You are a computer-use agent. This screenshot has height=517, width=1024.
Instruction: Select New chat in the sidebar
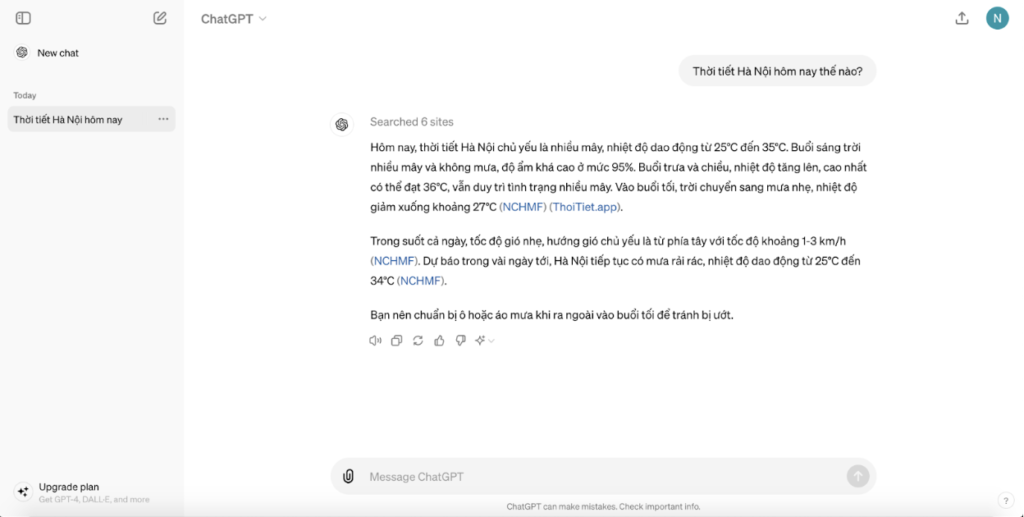[x=58, y=53]
